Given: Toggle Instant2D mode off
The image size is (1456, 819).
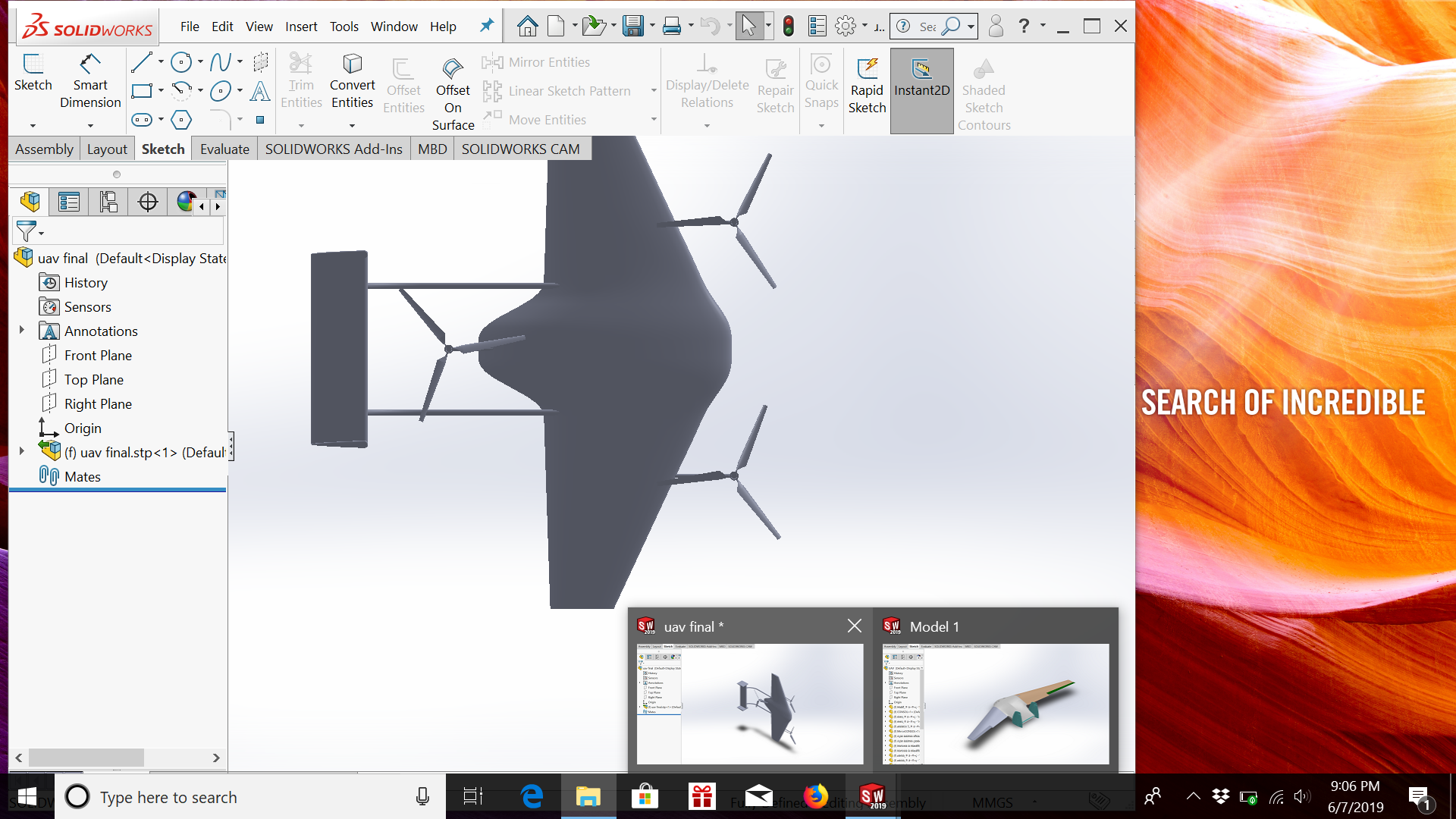Looking at the screenshot, I should click(921, 83).
